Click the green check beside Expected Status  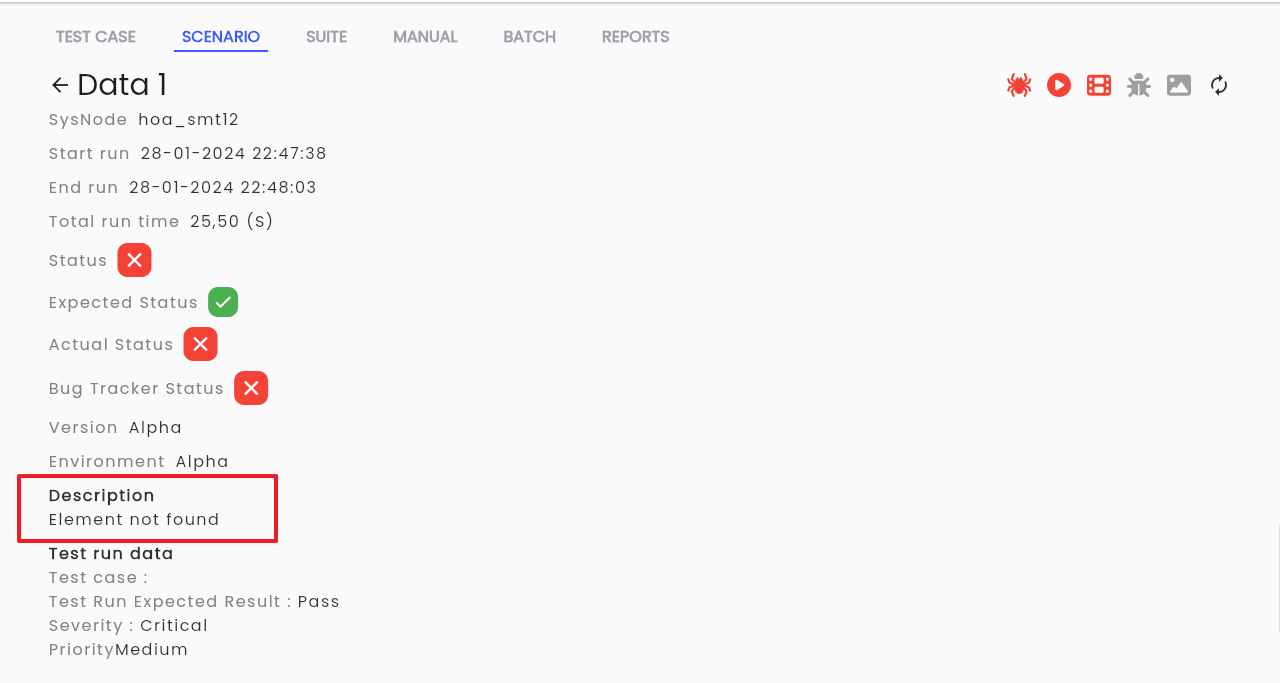coord(223,302)
